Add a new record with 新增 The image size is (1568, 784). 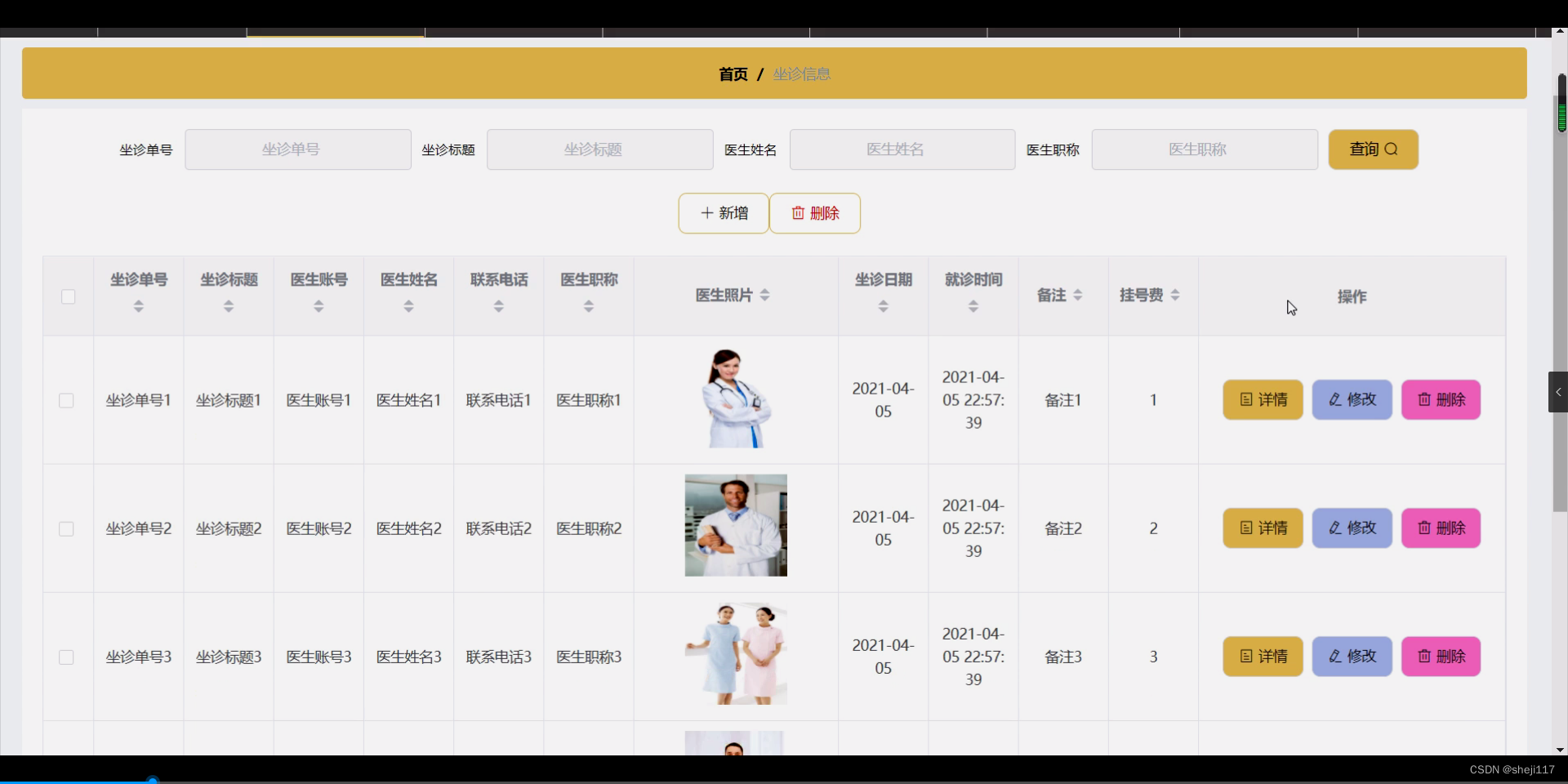724,213
